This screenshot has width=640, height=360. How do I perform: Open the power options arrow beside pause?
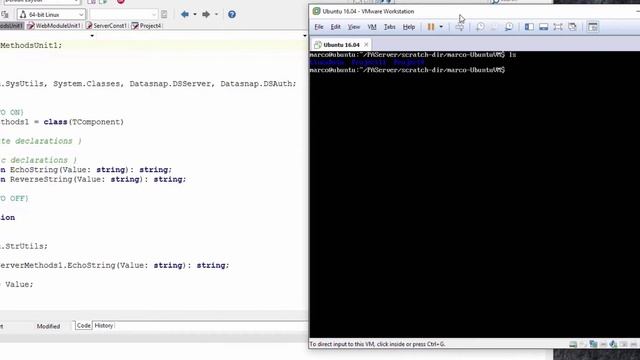click(x=441, y=27)
